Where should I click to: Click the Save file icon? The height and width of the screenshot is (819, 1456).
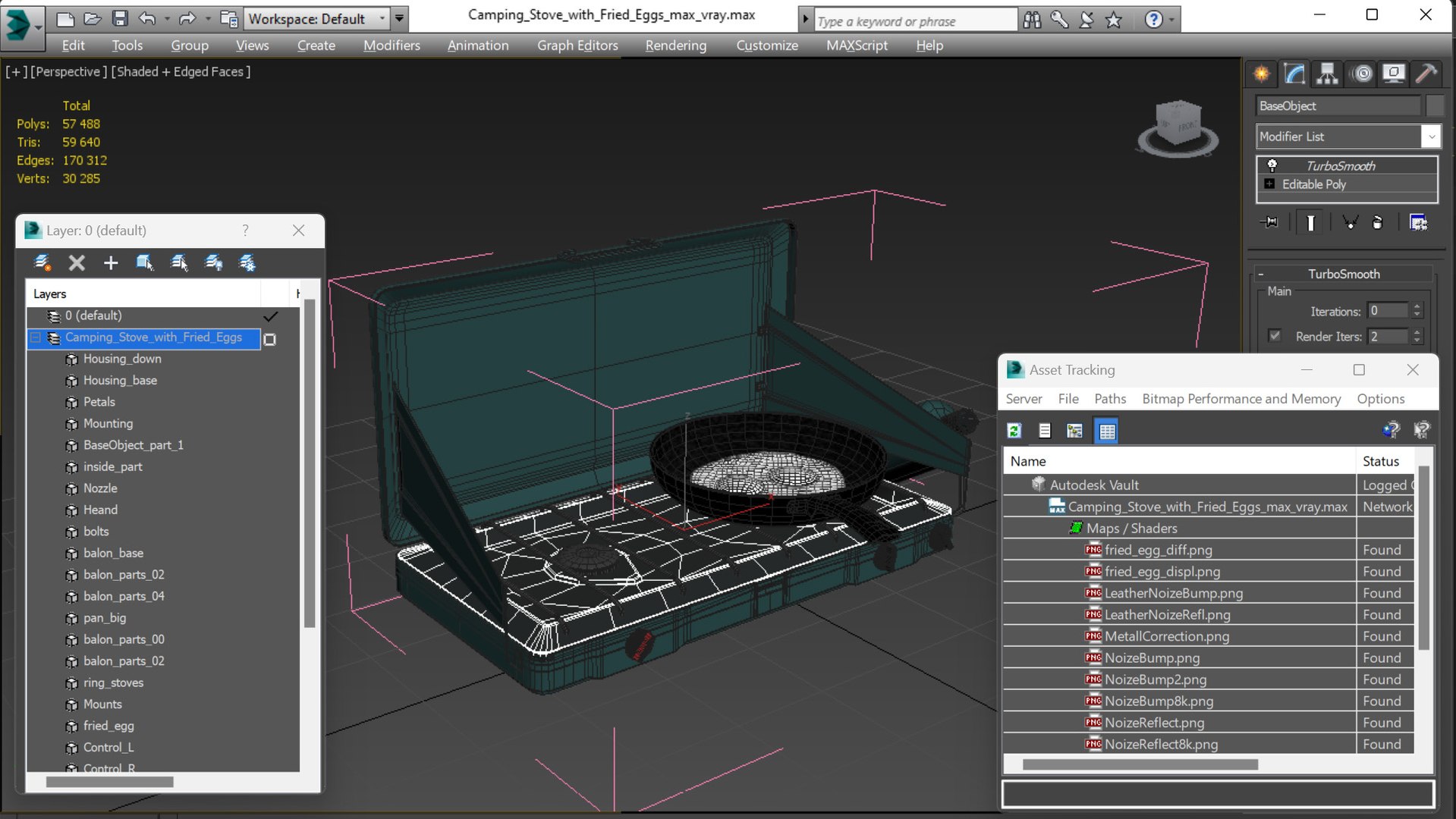point(120,18)
